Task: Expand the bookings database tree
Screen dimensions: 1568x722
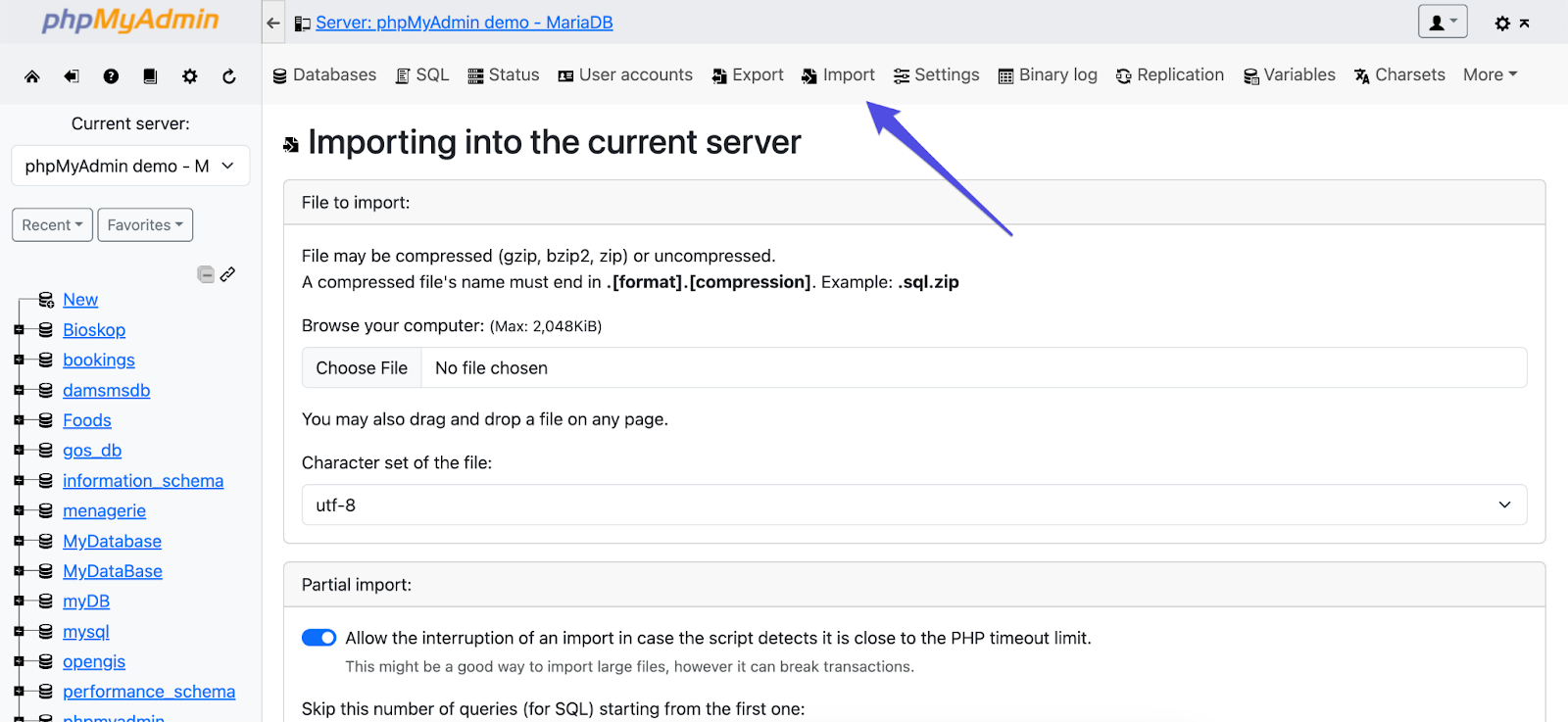Action: pos(19,361)
